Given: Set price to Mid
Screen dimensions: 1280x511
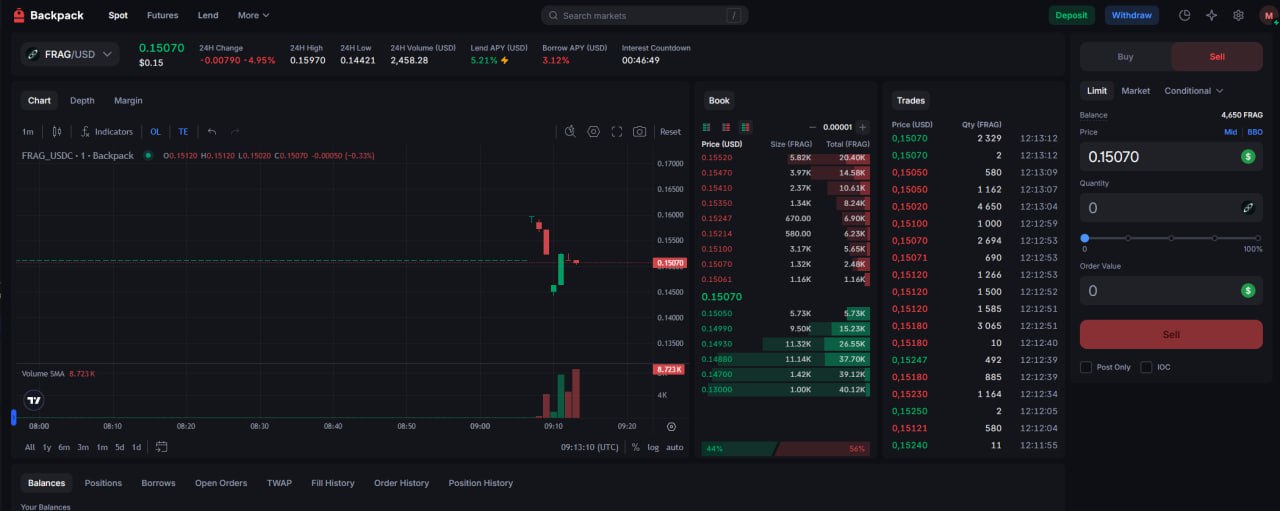Looking at the screenshot, I should pos(1230,132).
